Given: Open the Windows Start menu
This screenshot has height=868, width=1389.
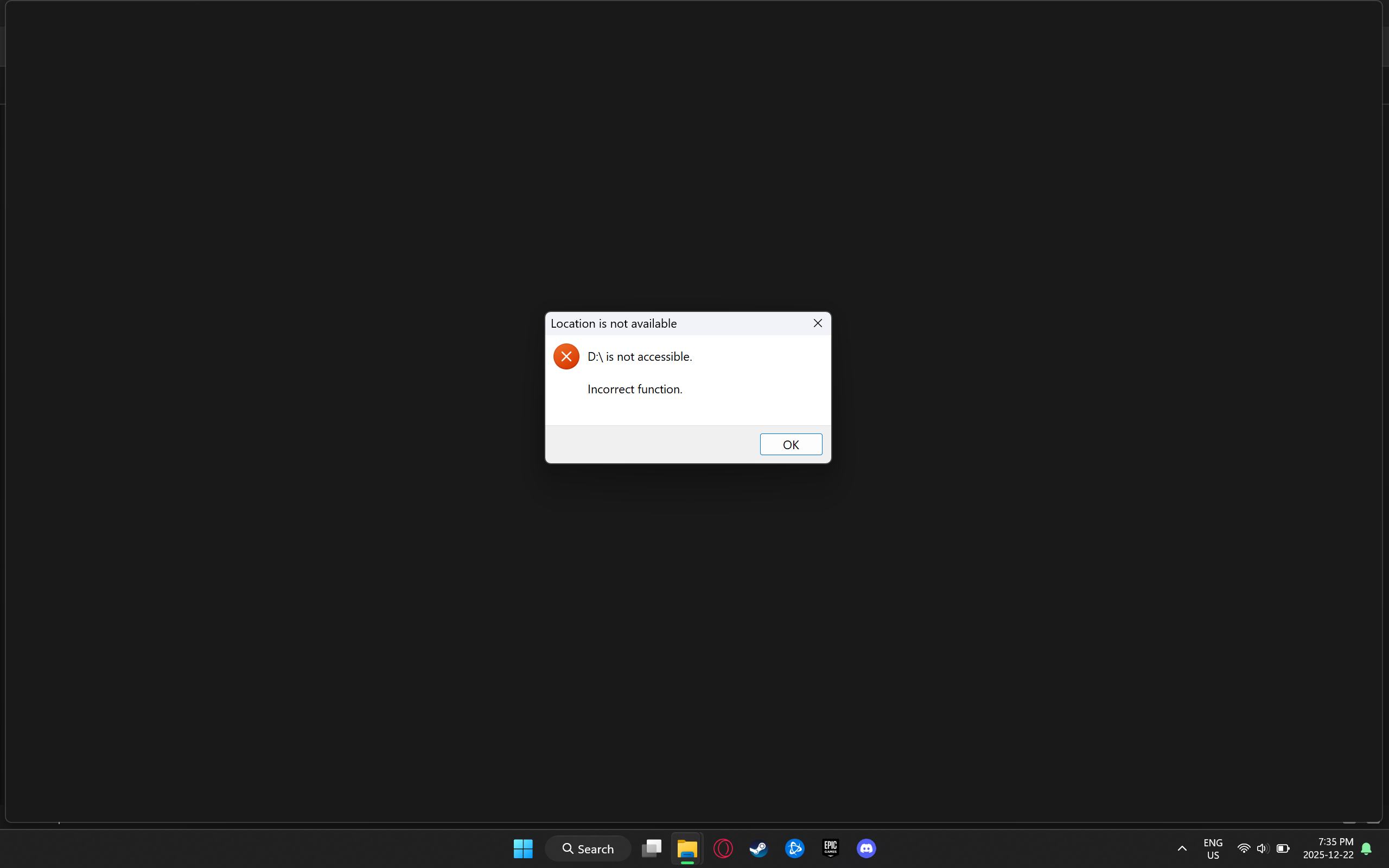Looking at the screenshot, I should (x=523, y=848).
